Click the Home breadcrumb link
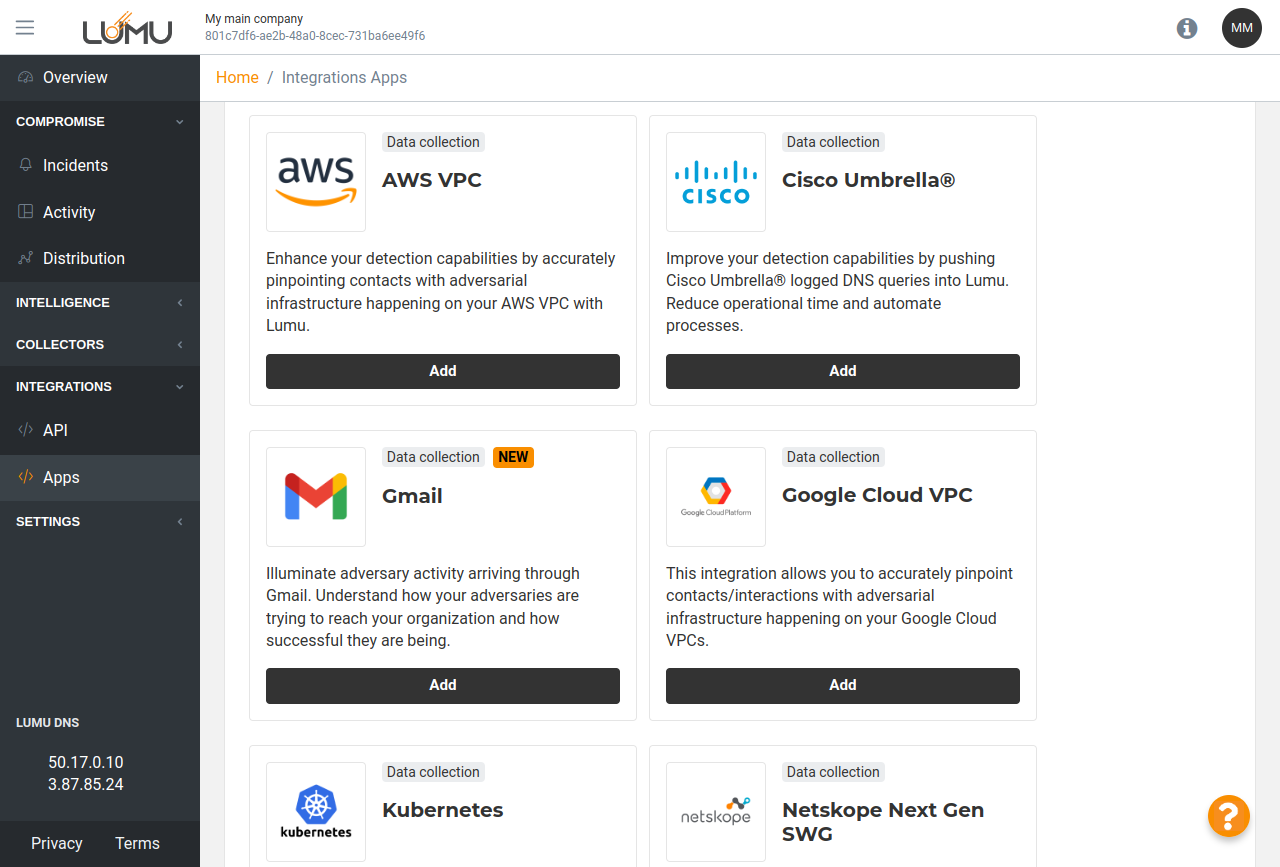Image resolution: width=1280 pixels, height=867 pixels. click(237, 78)
